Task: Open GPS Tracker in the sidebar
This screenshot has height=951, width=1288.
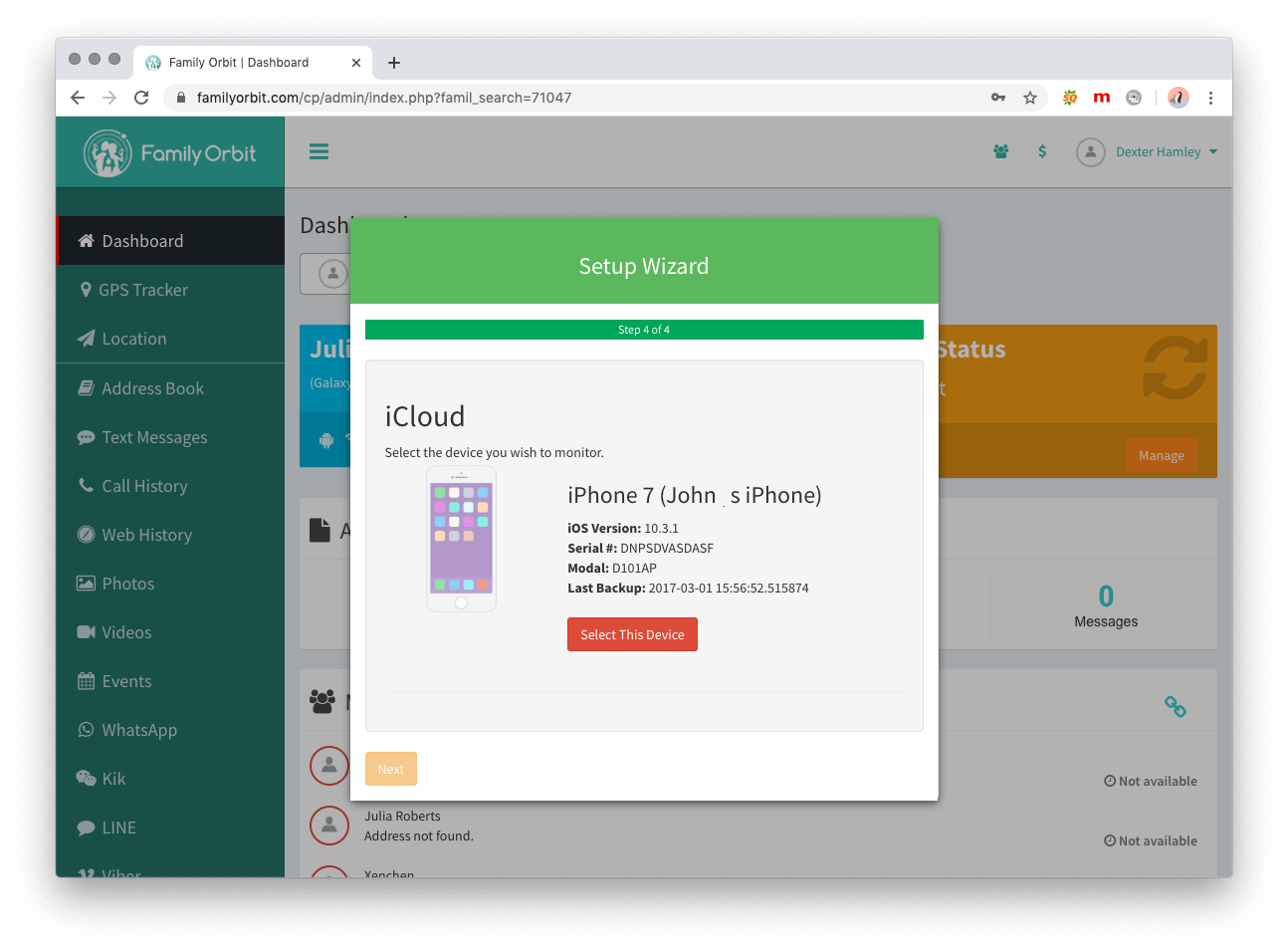Action: point(170,290)
